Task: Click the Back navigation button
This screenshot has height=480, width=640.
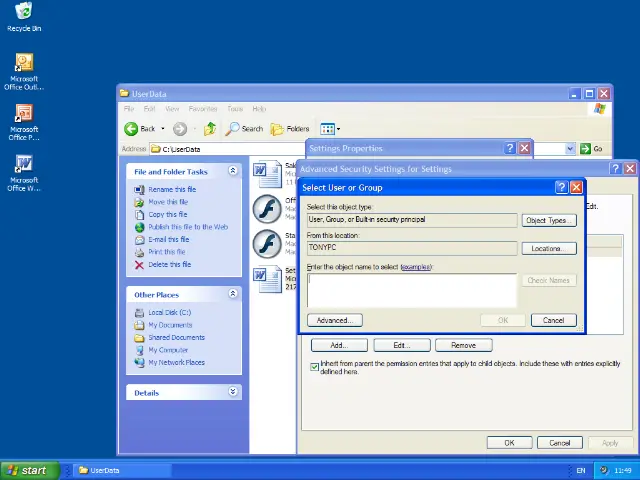Action: (140, 129)
